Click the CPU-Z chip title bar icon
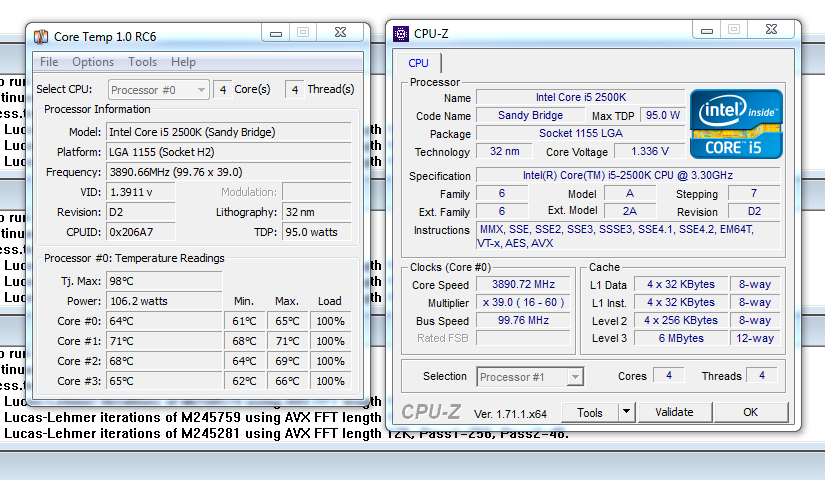 (x=400, y=34)
